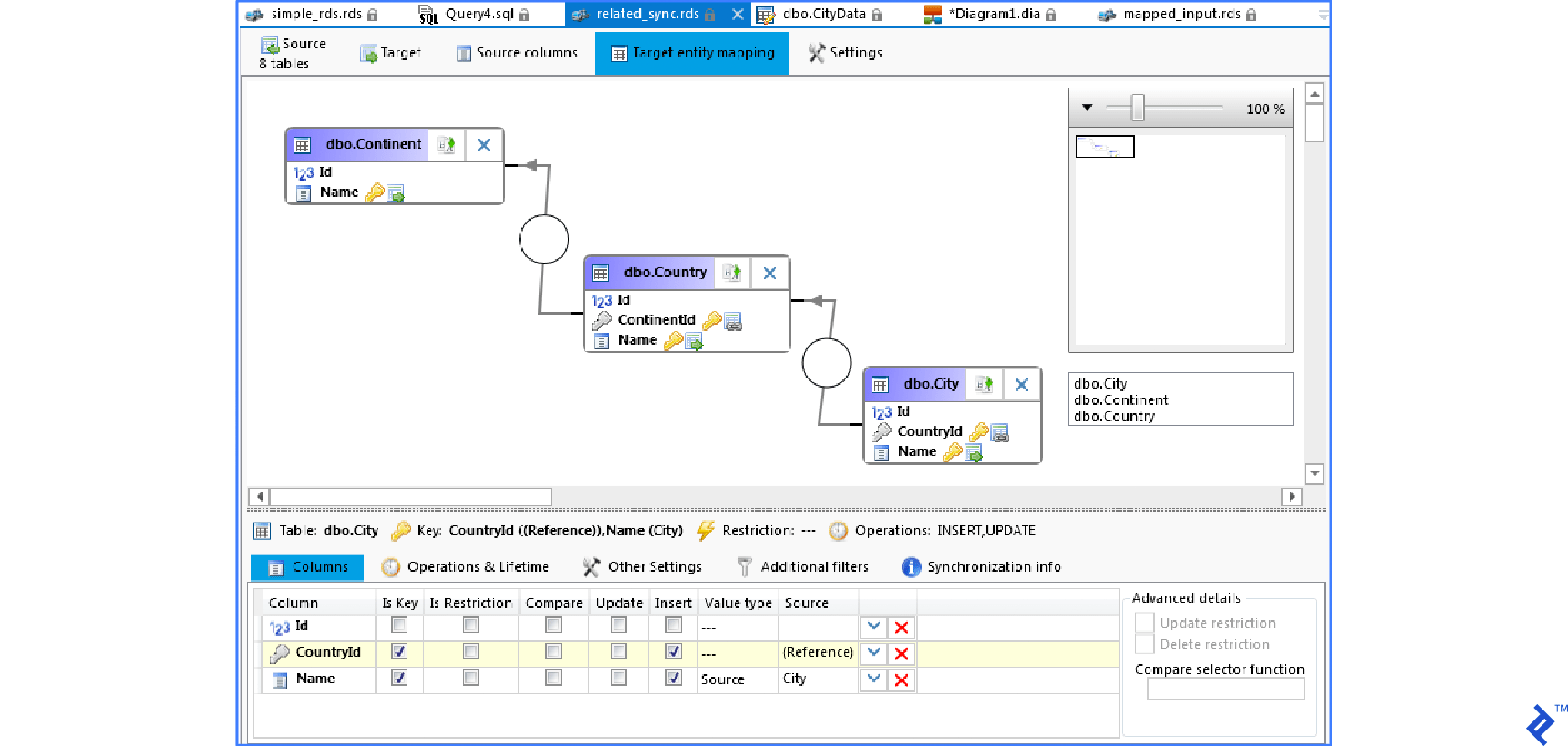Image resolution: width=1568 pixels, height=746 pixels.
Task: Open the Source 8 tables tab
Action: click(x=293, y=53)
